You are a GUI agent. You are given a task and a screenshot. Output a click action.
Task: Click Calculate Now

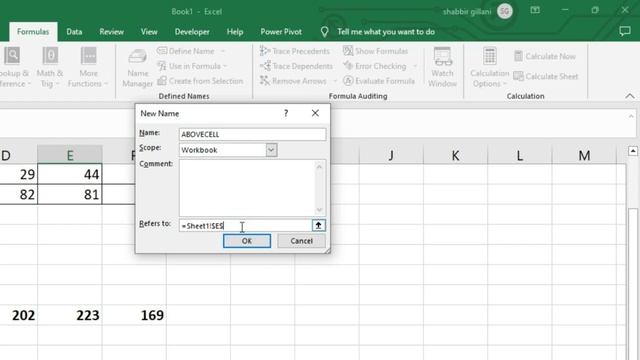[x=545, y=56]
